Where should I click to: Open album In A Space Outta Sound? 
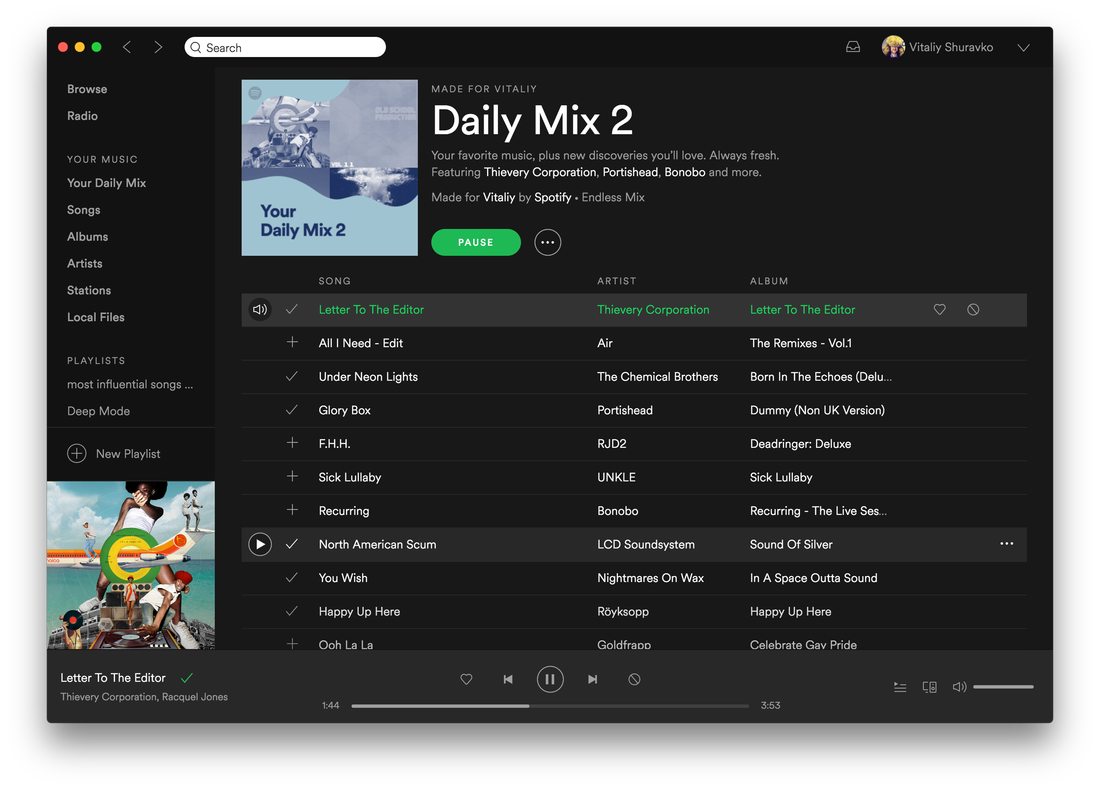tap(814, 578)
